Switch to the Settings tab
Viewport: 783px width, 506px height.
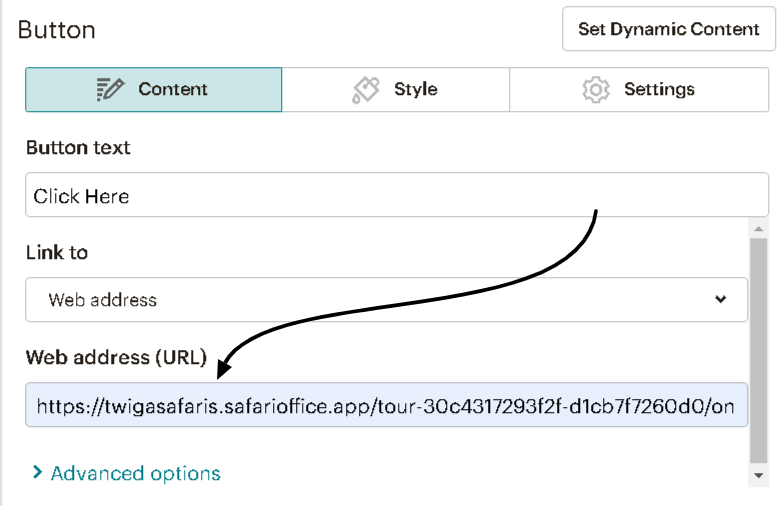point(659,90)
